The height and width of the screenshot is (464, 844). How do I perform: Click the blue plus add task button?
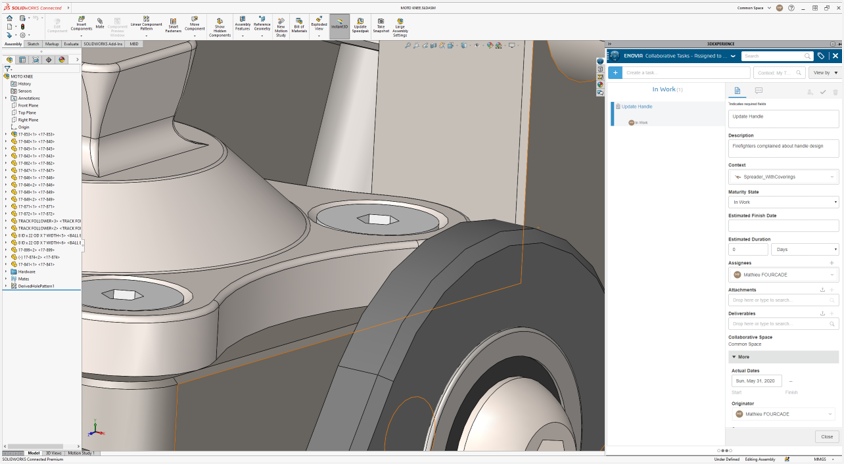click(615, 73)
